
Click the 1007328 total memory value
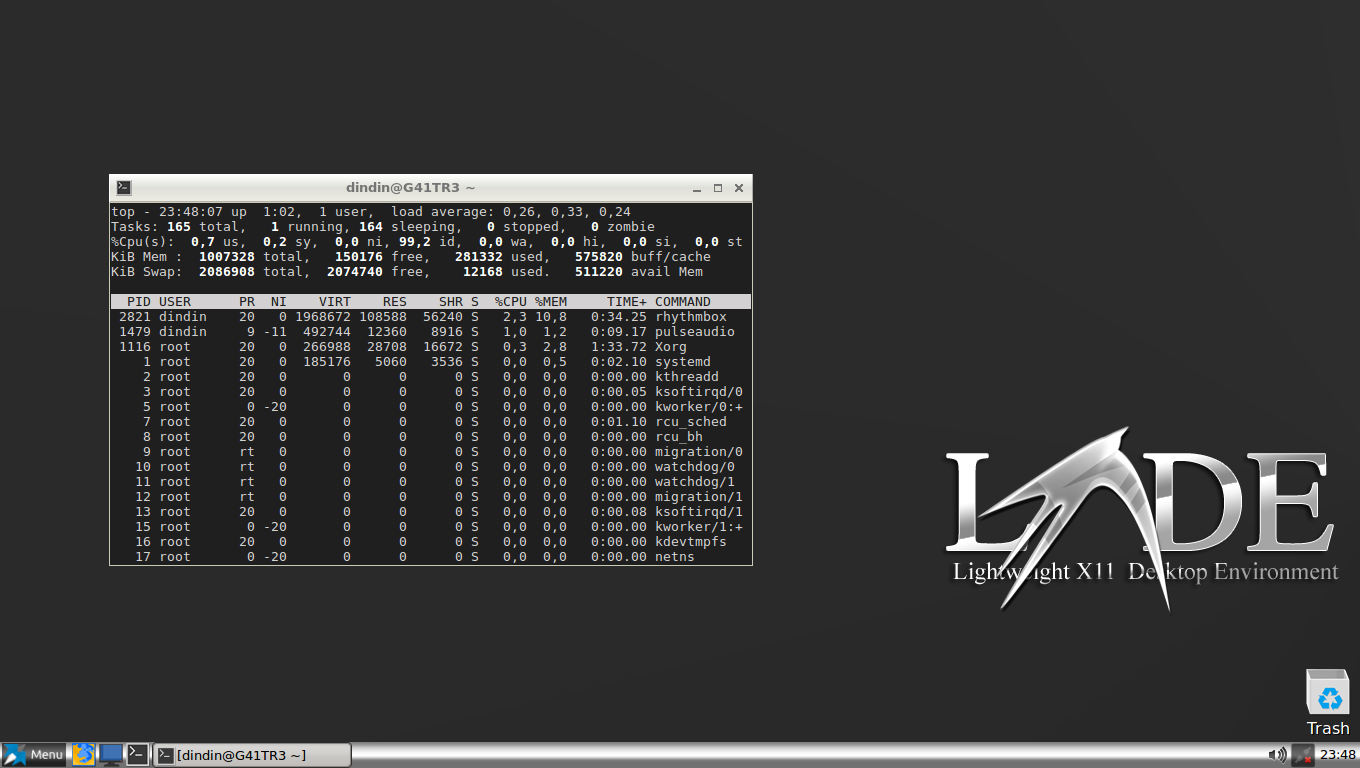tap(227, 257)
